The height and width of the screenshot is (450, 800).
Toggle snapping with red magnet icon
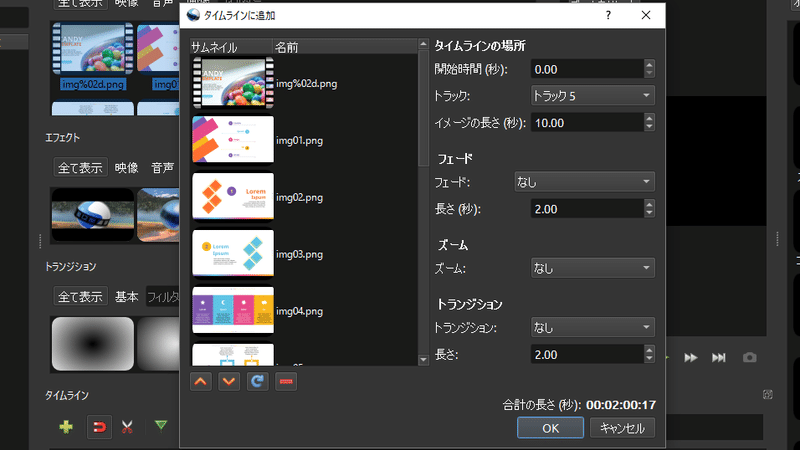pyautogui.click(x=99, y=427)
